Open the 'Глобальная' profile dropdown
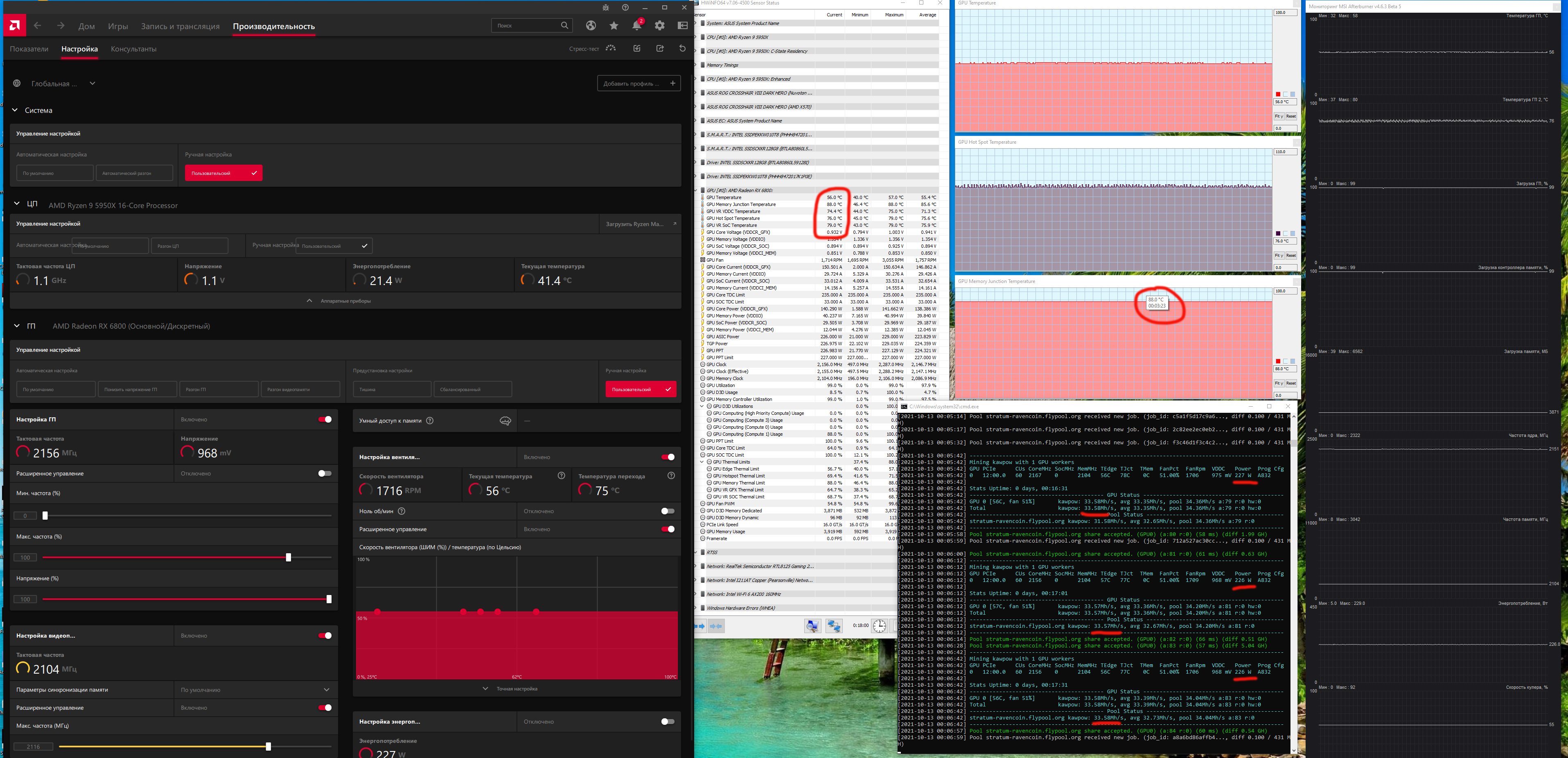The width and height of the screenshot is (1568, 758). (93, 84)
